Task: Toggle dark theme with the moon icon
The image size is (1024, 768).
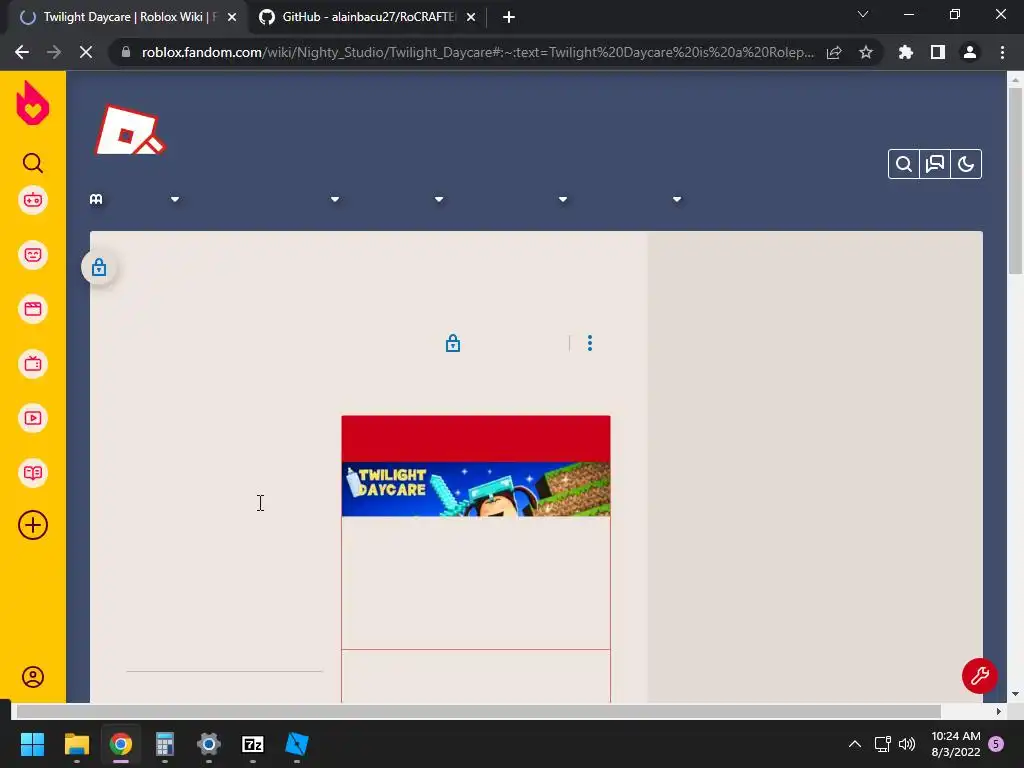Action: (x=966, y=164)
